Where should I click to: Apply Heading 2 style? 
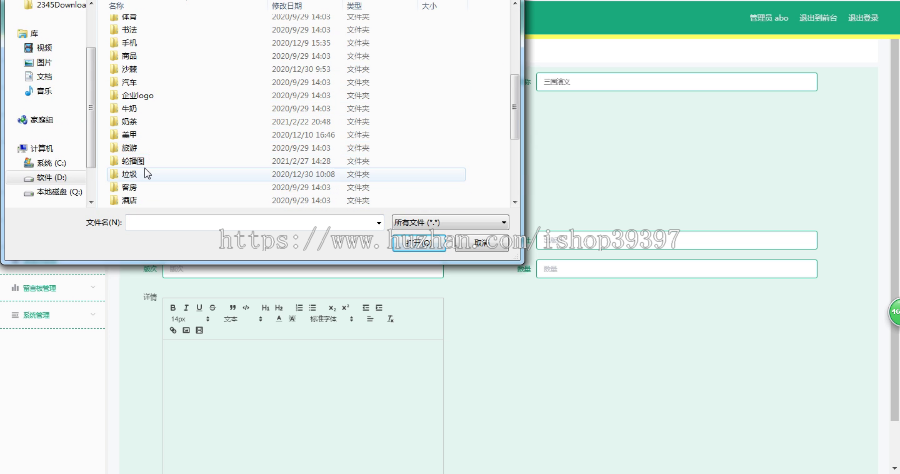pos(279,308)
